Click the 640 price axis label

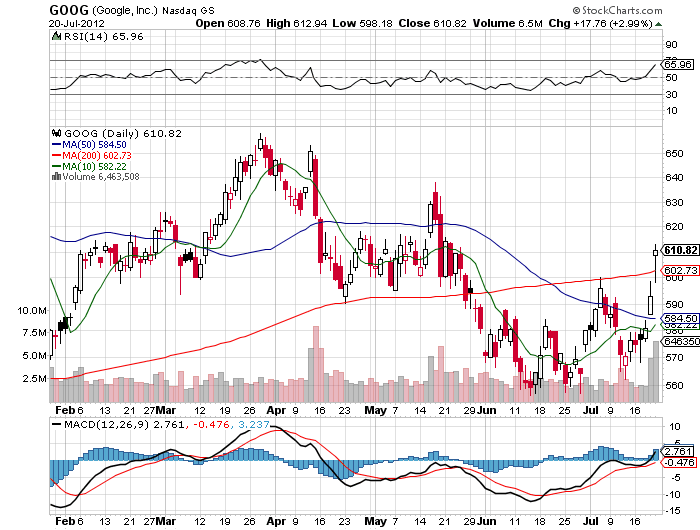[x=674, y=177]
